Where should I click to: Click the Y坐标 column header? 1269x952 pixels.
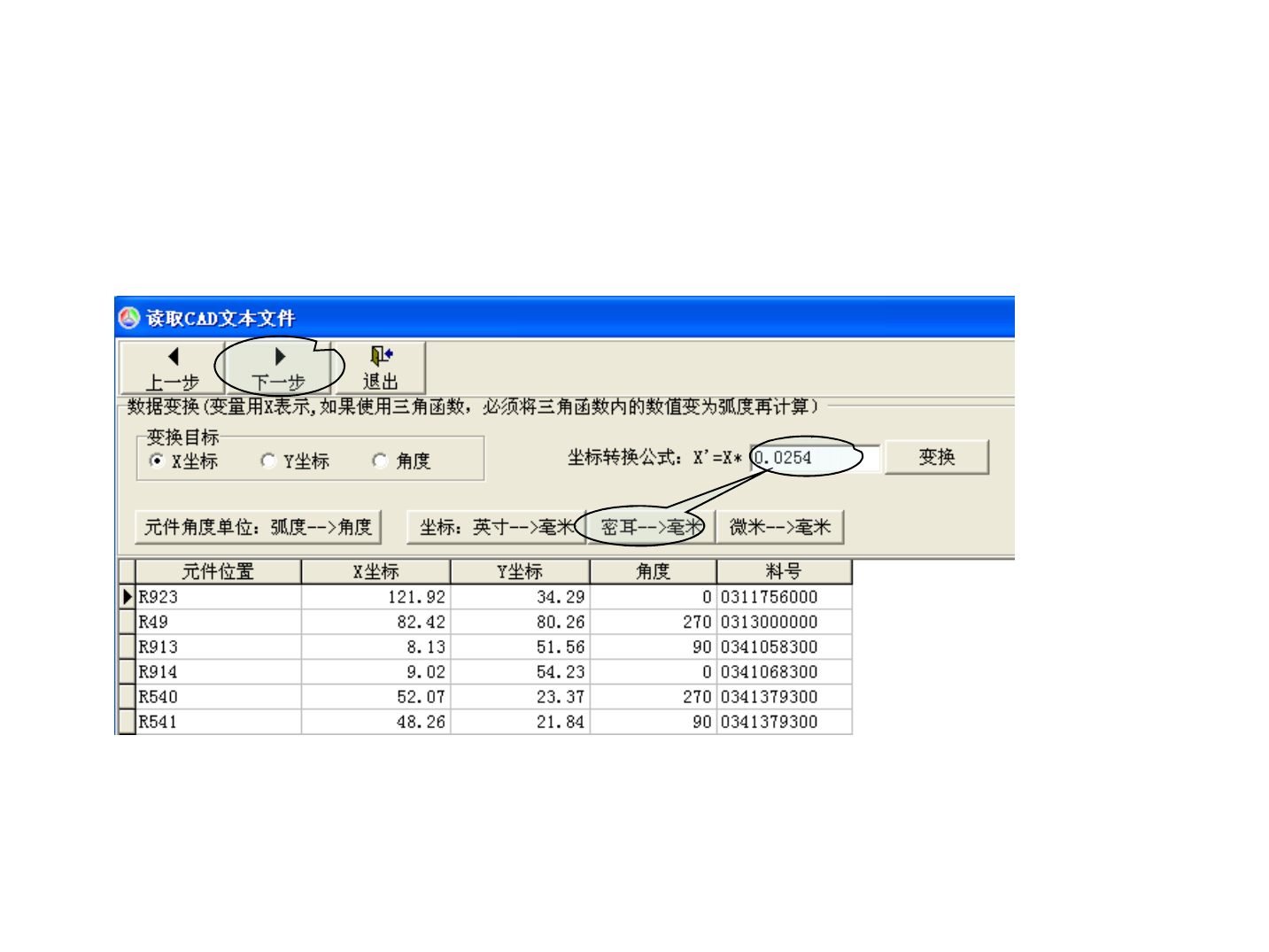[x=520, y=572]
